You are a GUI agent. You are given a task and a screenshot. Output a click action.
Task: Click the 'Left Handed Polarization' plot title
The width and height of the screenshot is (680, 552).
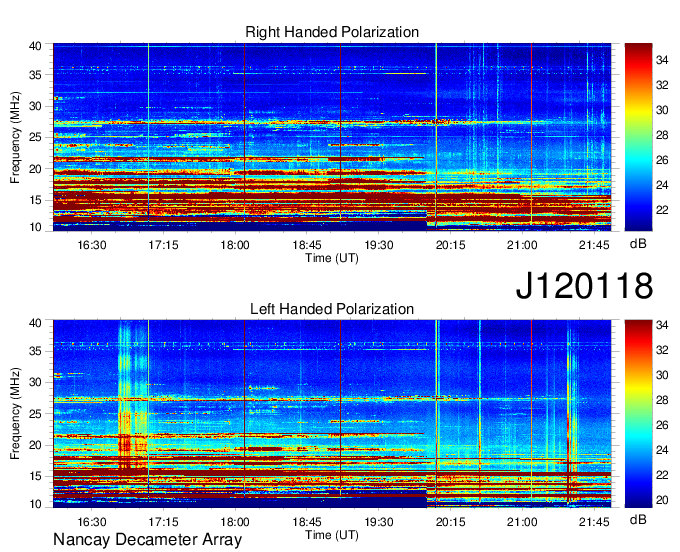pos(332,309)
